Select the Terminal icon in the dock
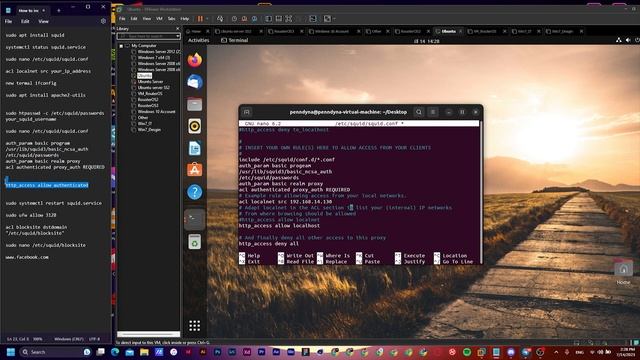This screenshot has width=640, height=360. click(195, 220)
